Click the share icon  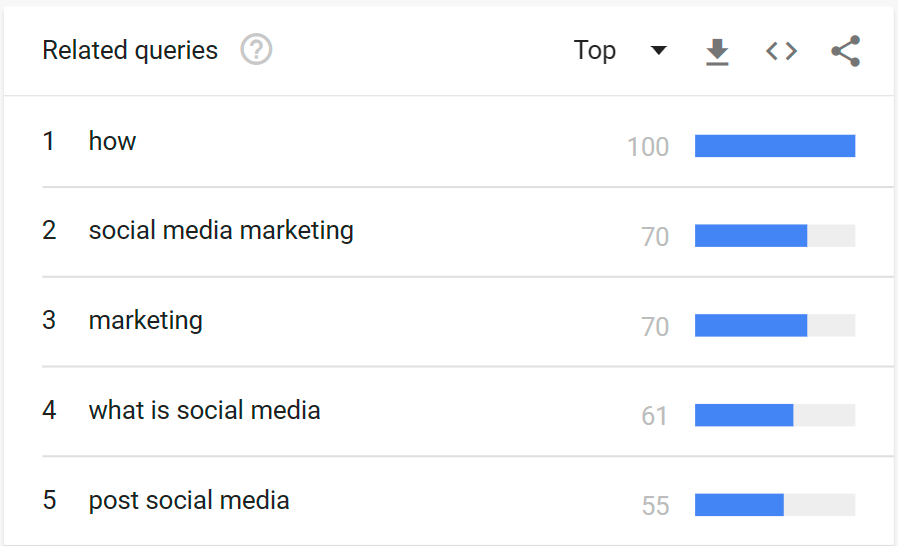click(846, 51)
